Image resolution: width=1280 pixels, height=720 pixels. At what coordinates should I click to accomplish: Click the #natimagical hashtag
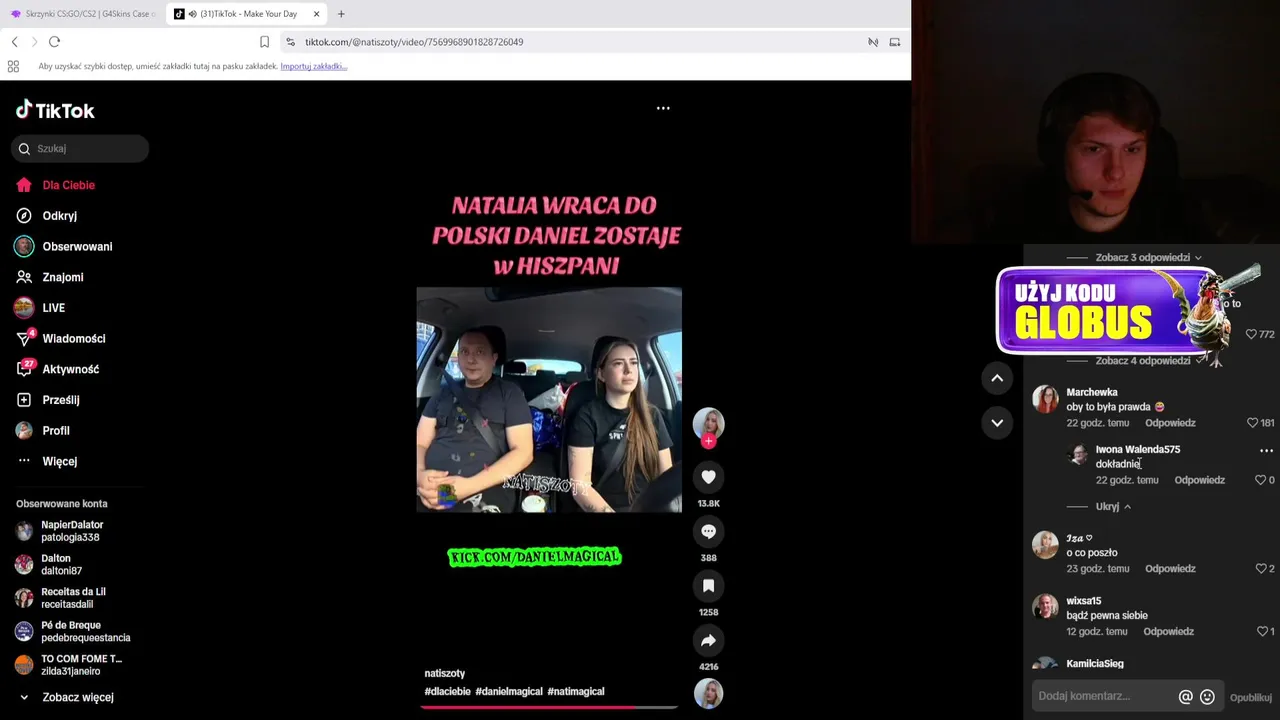tap(576, 691)
